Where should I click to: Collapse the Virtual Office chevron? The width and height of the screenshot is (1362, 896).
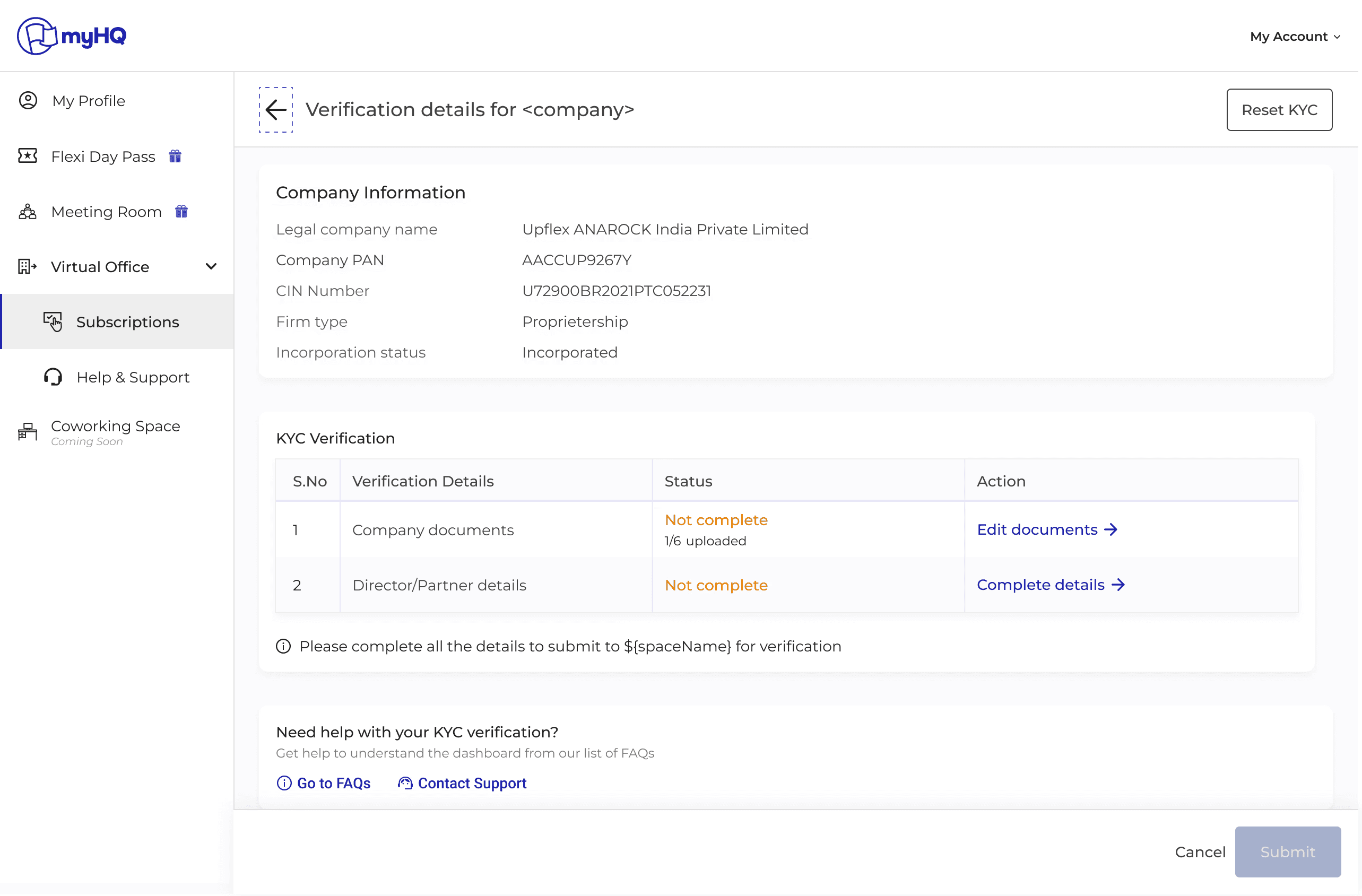[211, 267]
